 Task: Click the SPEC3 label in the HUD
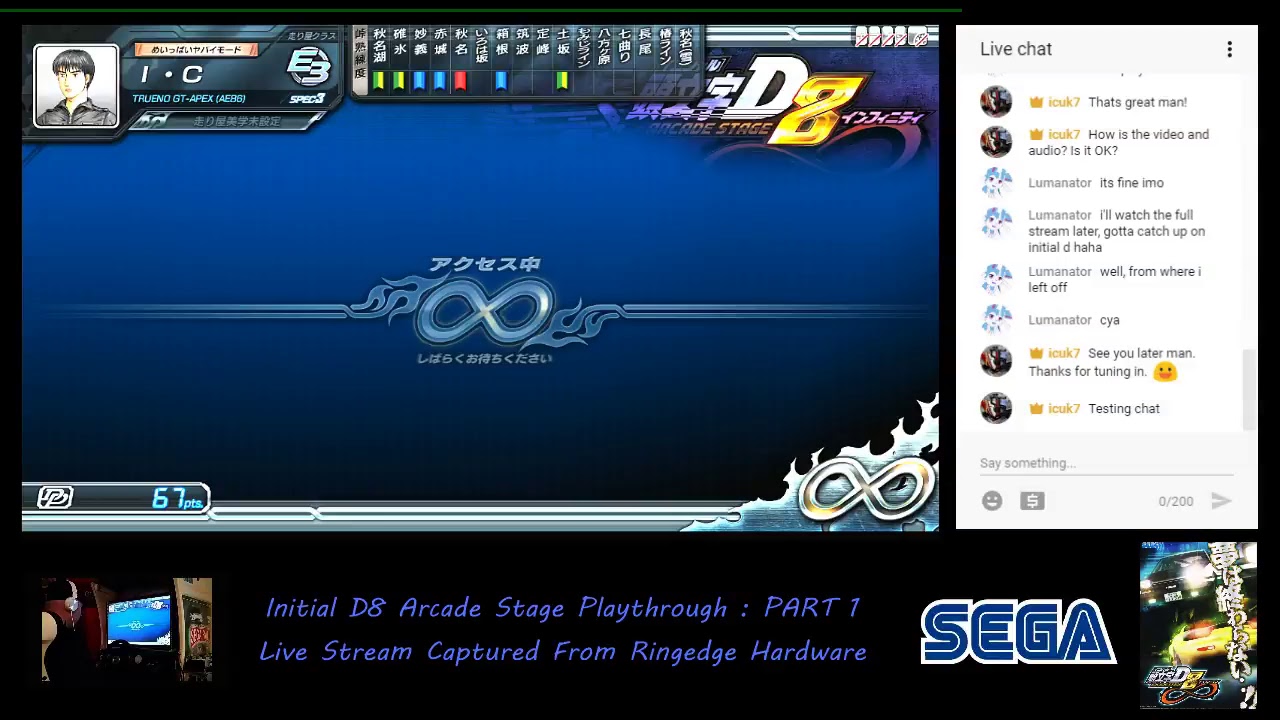point(307,99)
